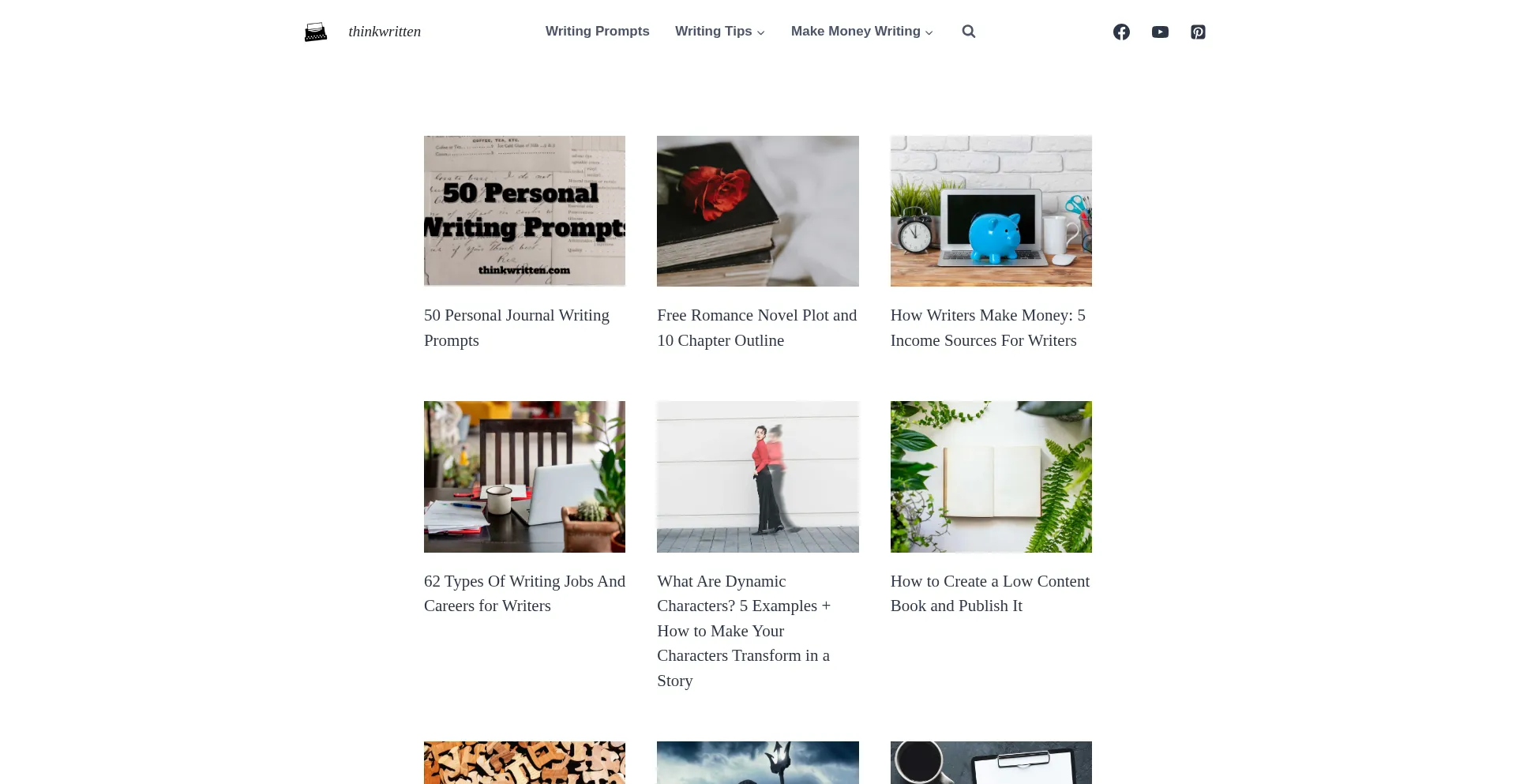Select the blank notebook with ferns image

991,477
